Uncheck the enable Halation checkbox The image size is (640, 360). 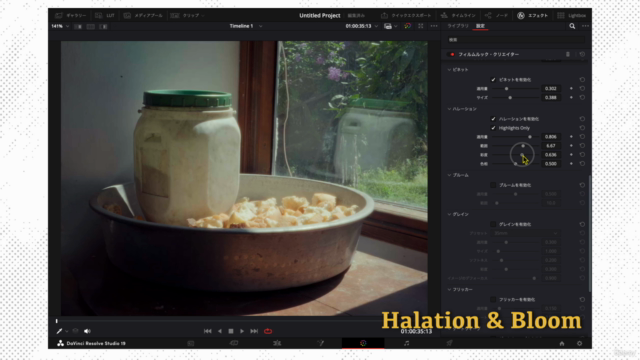point(493,119)
